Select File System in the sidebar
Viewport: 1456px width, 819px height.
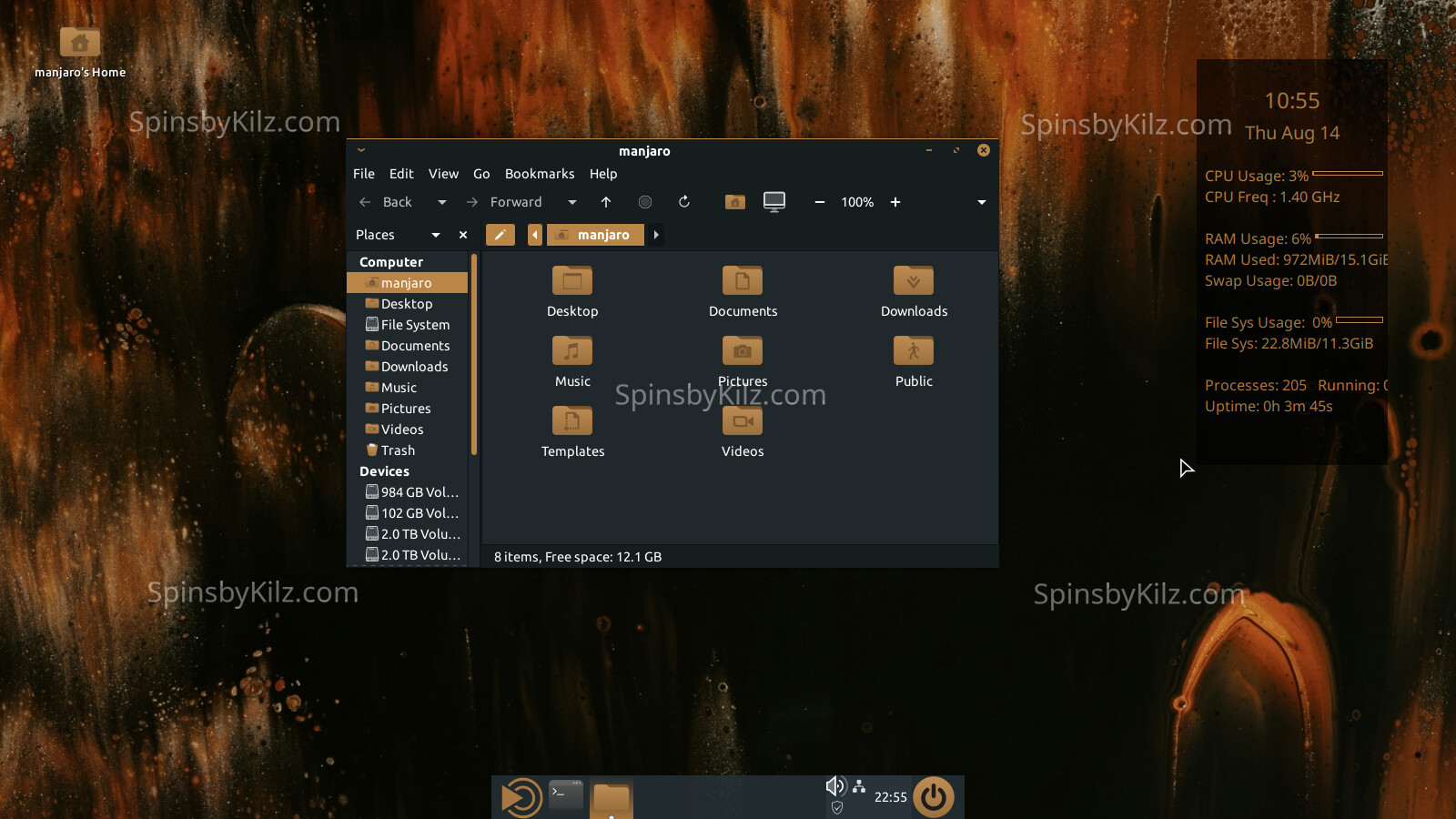click(408, 325)
